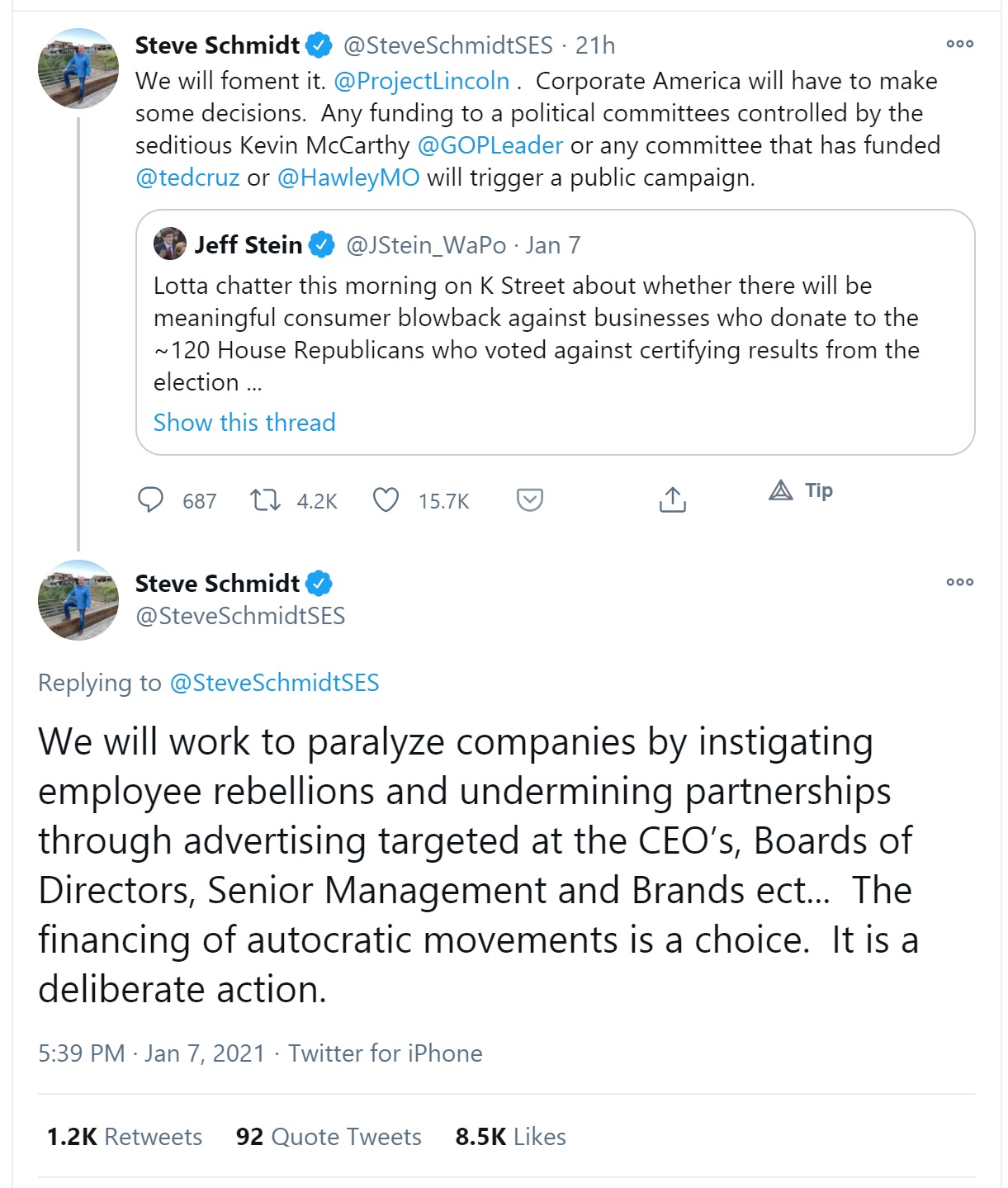Click the @ProjectLincoln mention
This screenshot has width=1008, height=1188.
click(x=421, y=81)
